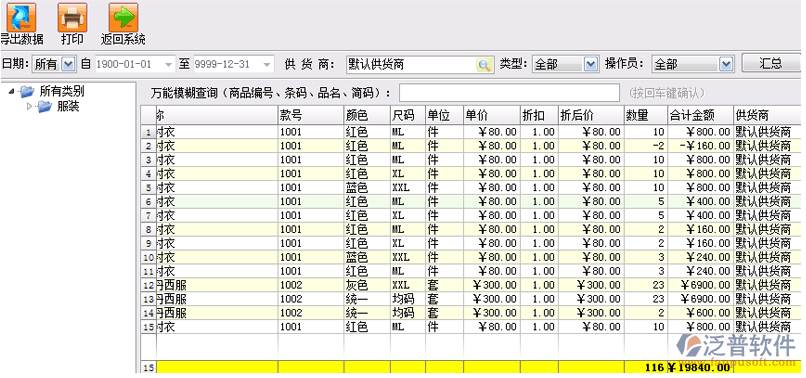Collapse the 所有类别 tree node
Screen dimensions: 806x378
coord(11,92)
